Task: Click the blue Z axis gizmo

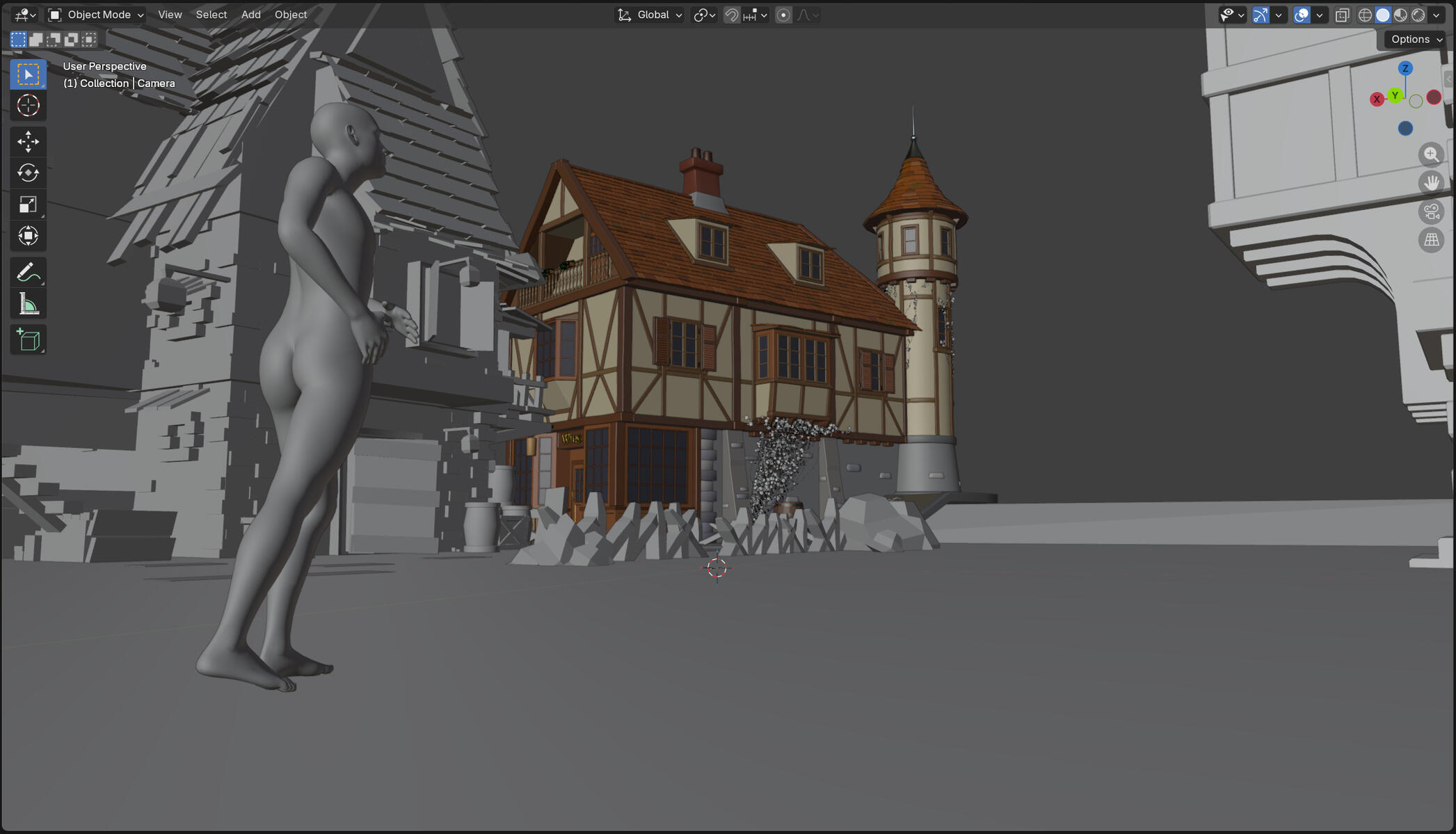Action: (x=1405, y=68)
